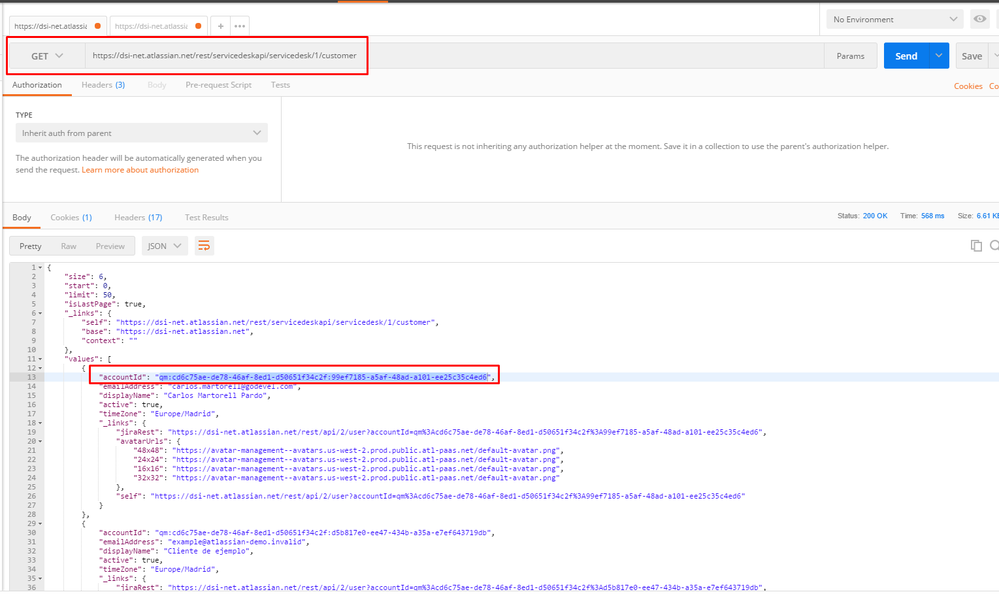Open the Tests tab
The height and width of the screenshot is (596, 999).
[280, 85]
